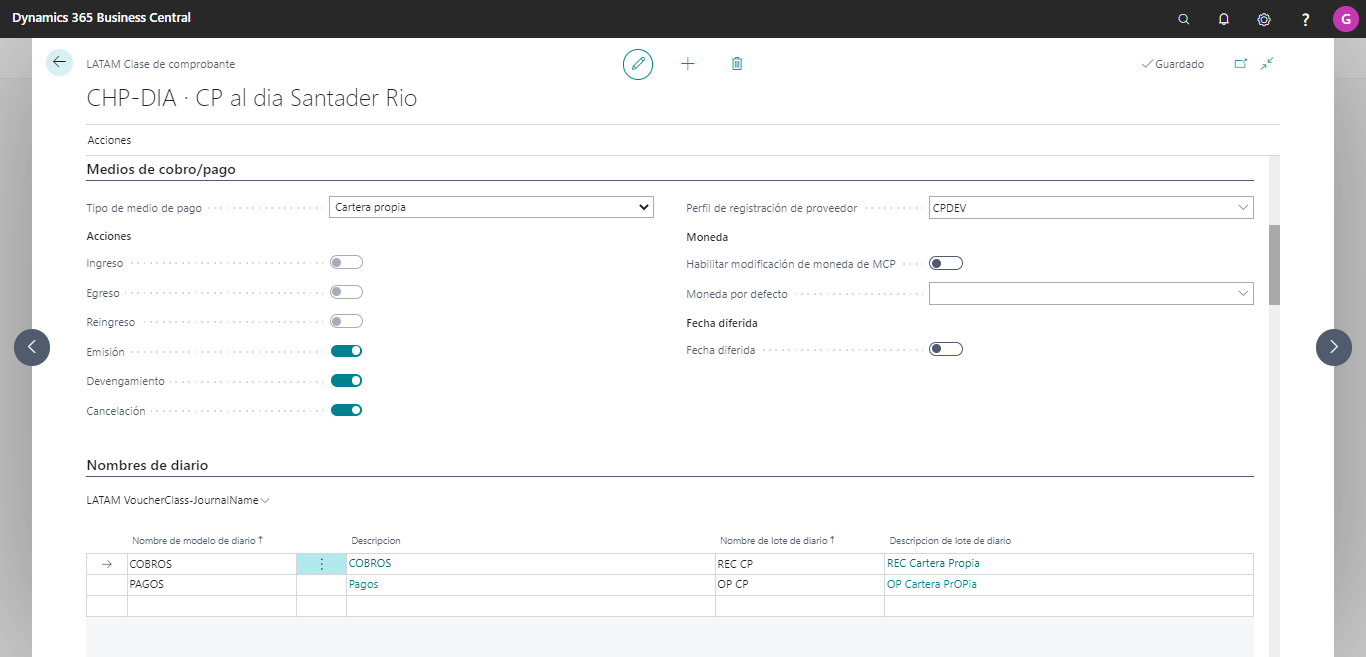
Task: Open settings gear icon
Action: (1264, 19)
